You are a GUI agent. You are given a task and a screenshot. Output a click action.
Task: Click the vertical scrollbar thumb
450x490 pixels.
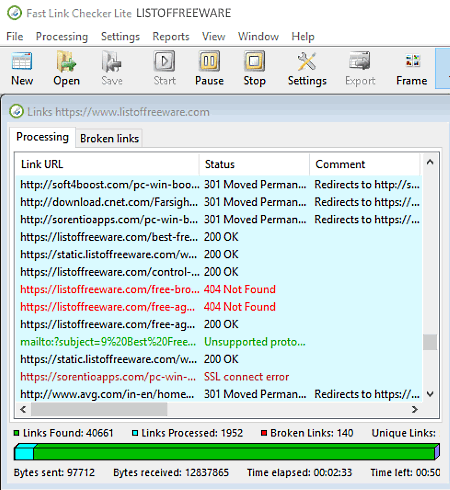click(430, 342)
